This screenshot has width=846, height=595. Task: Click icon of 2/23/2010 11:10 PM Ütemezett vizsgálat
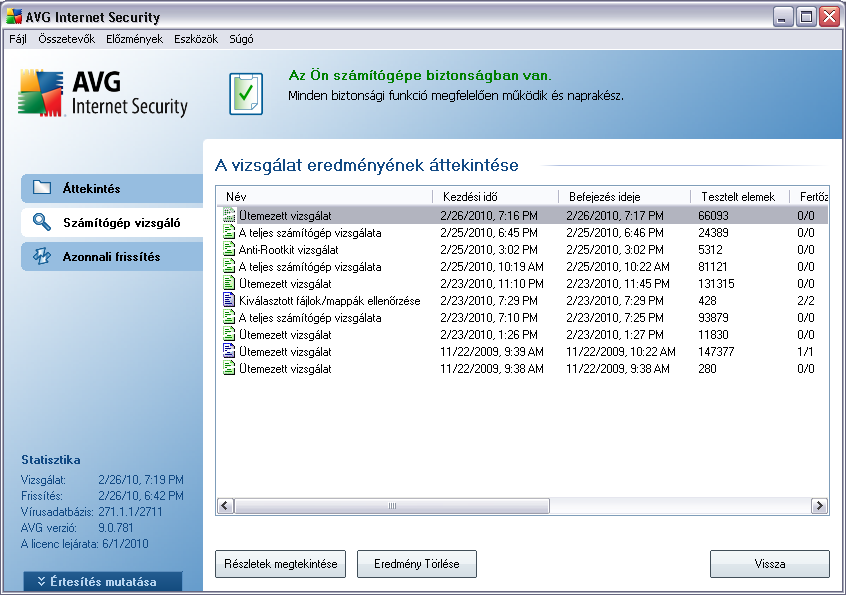pos(229,283)
